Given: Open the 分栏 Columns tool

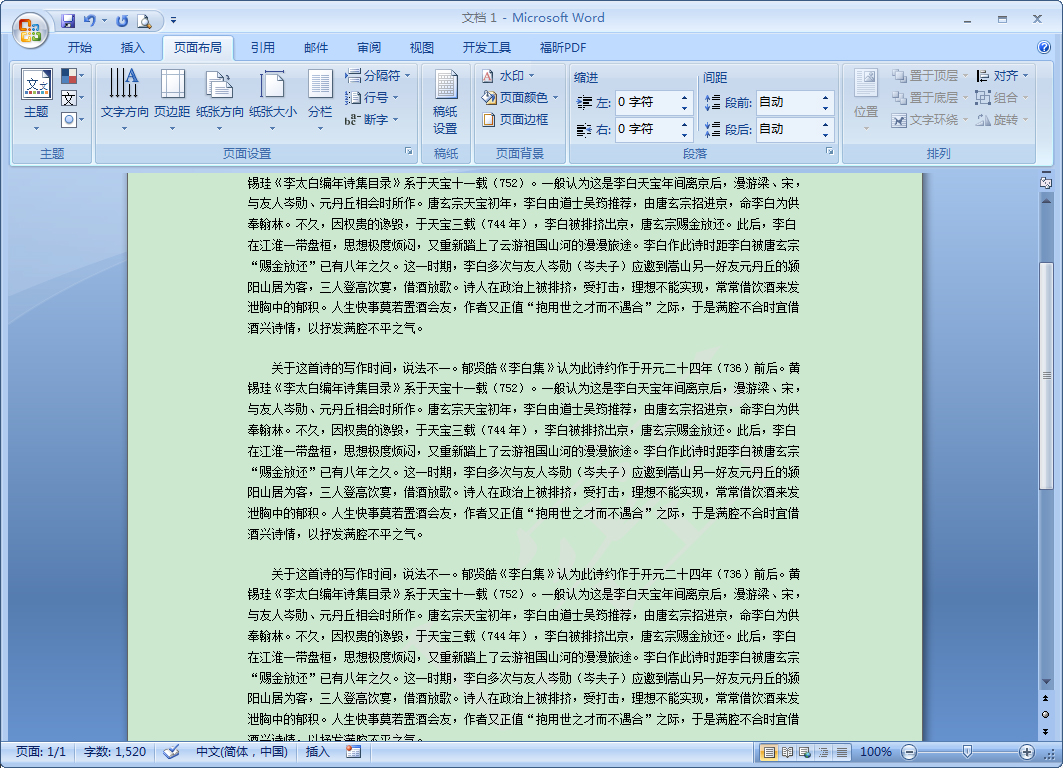Looking at the screenshot, I should click(x=318, y=95).
